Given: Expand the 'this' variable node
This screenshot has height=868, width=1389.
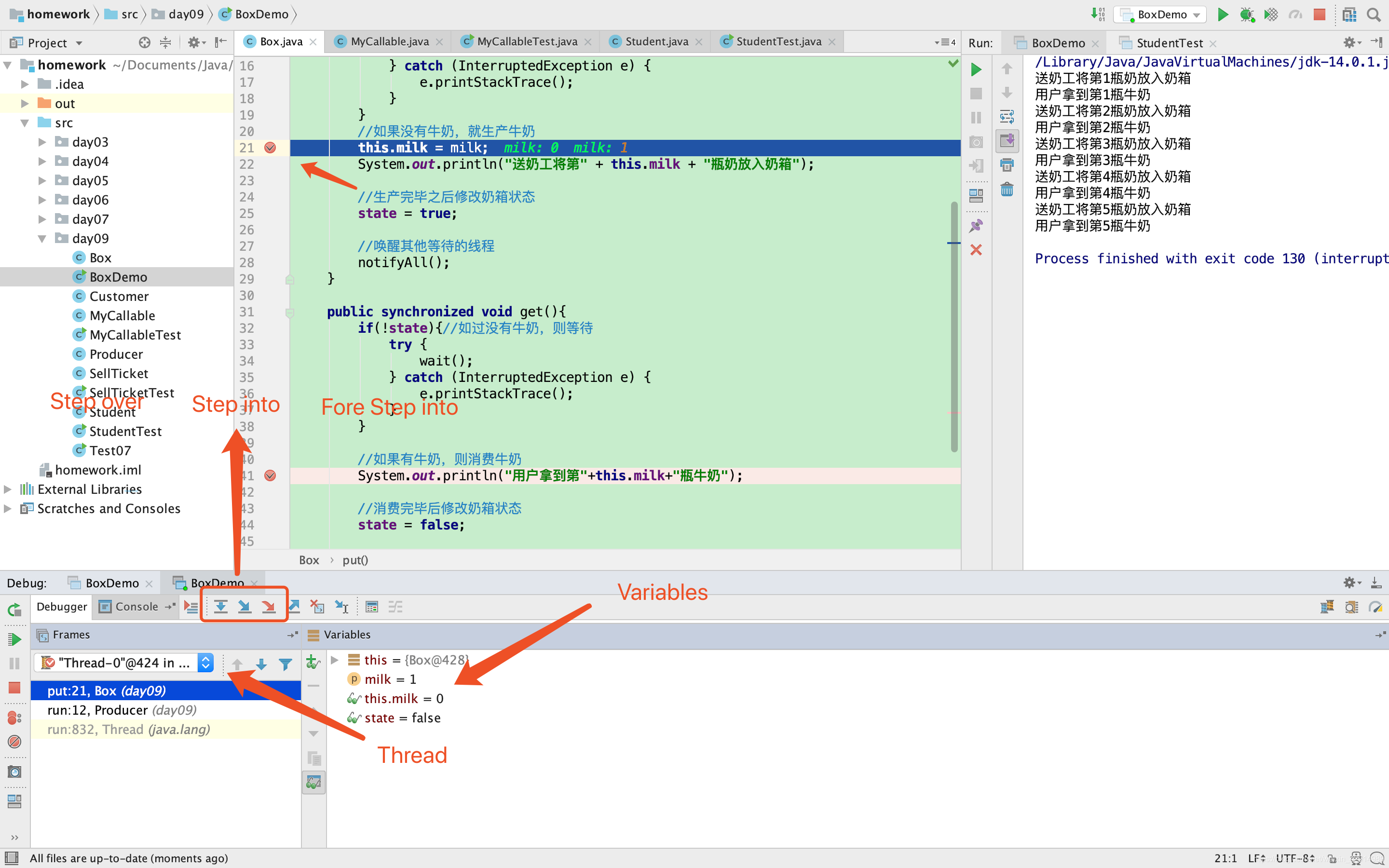Looking at the screenshot, I should 335,660.
